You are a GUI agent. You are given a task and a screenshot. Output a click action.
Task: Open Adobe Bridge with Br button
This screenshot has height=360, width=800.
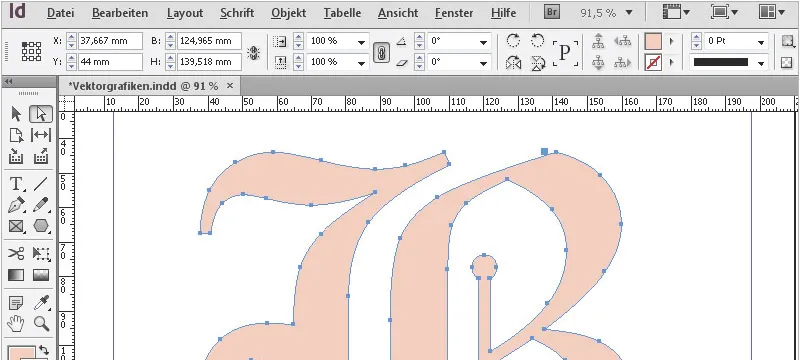coord(552,12)
